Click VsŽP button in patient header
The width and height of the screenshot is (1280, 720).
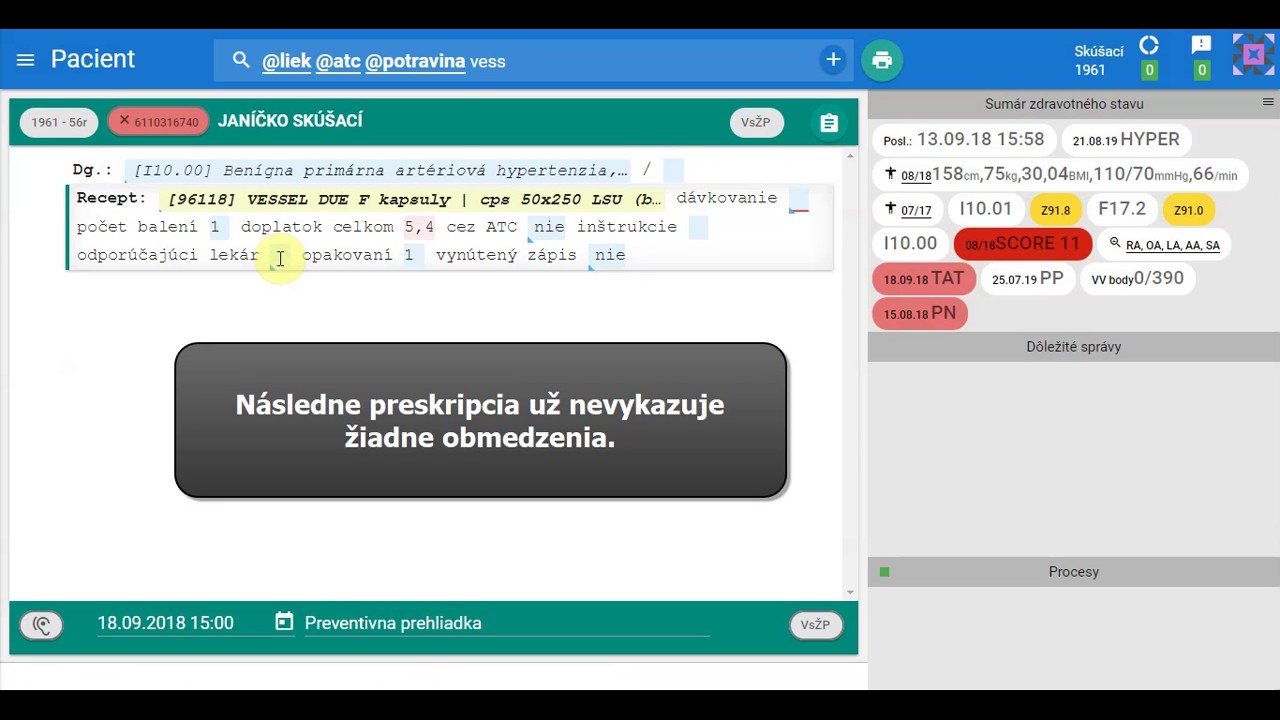(x=756, y=122)
